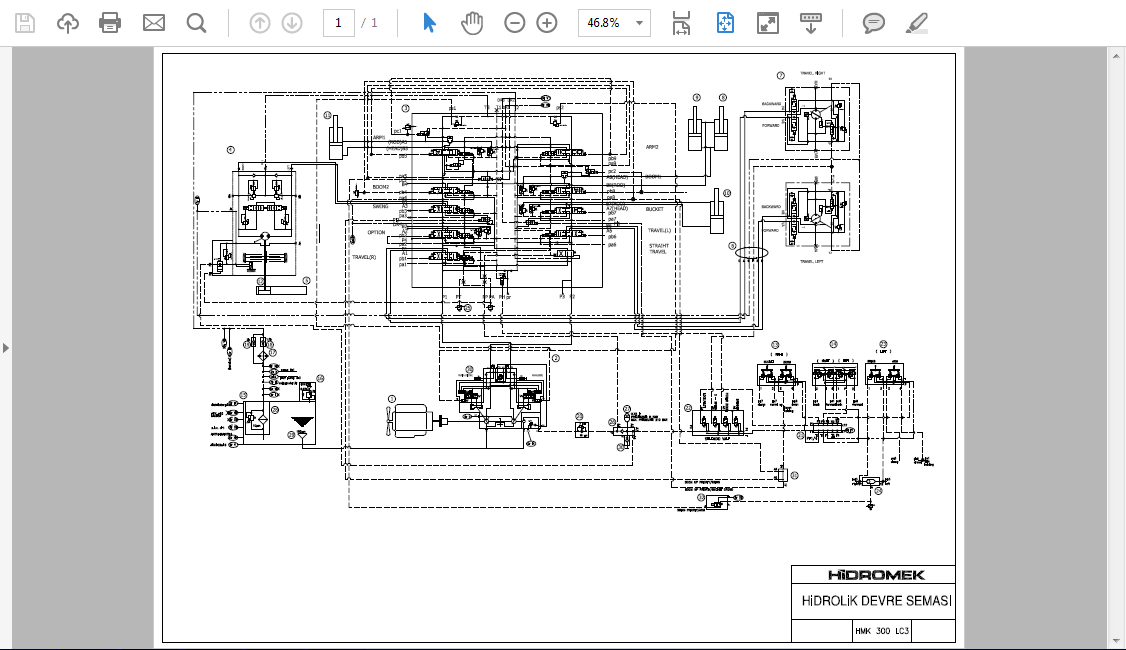Add a sticky note comment
Screen dimensions: 1126x650
pos(873,23)
